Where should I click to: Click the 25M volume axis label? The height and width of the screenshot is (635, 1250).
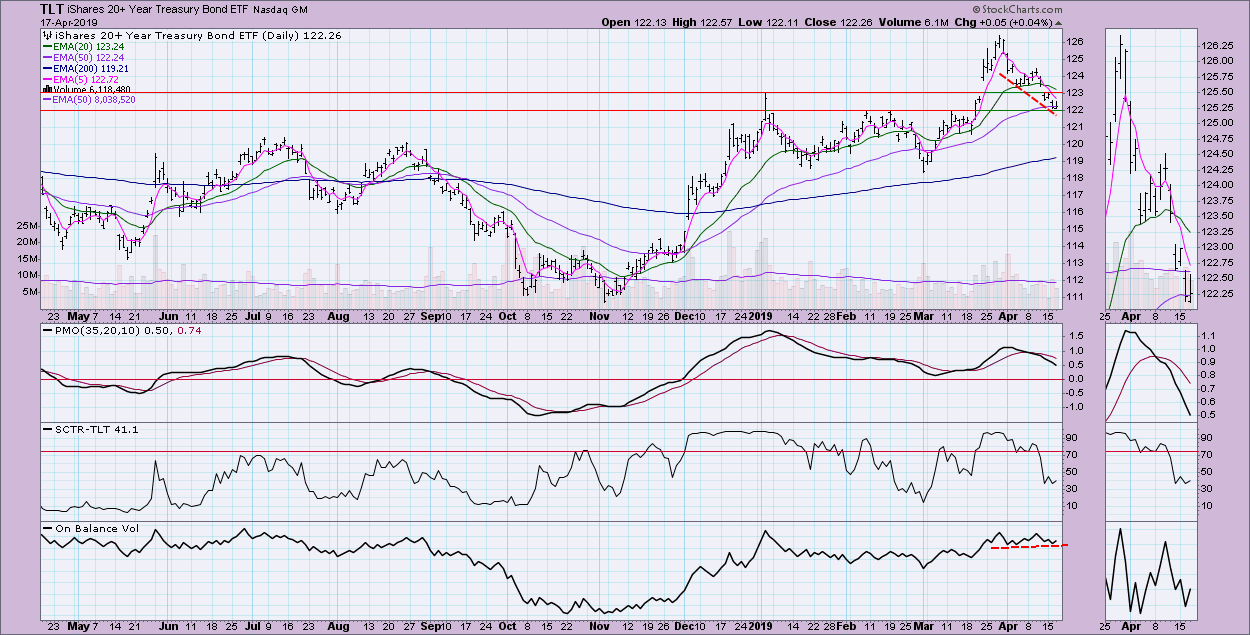click(x=26, y=226)
